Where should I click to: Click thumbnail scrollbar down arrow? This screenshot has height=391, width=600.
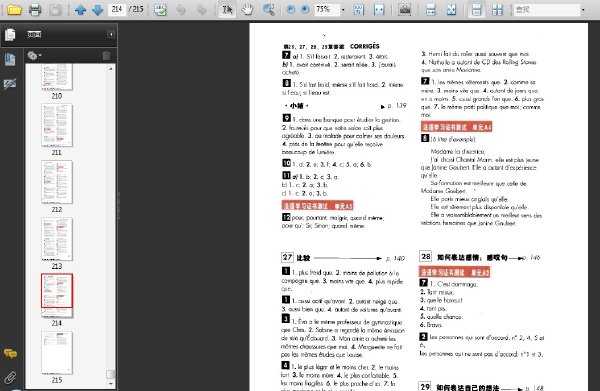(111, 383)
